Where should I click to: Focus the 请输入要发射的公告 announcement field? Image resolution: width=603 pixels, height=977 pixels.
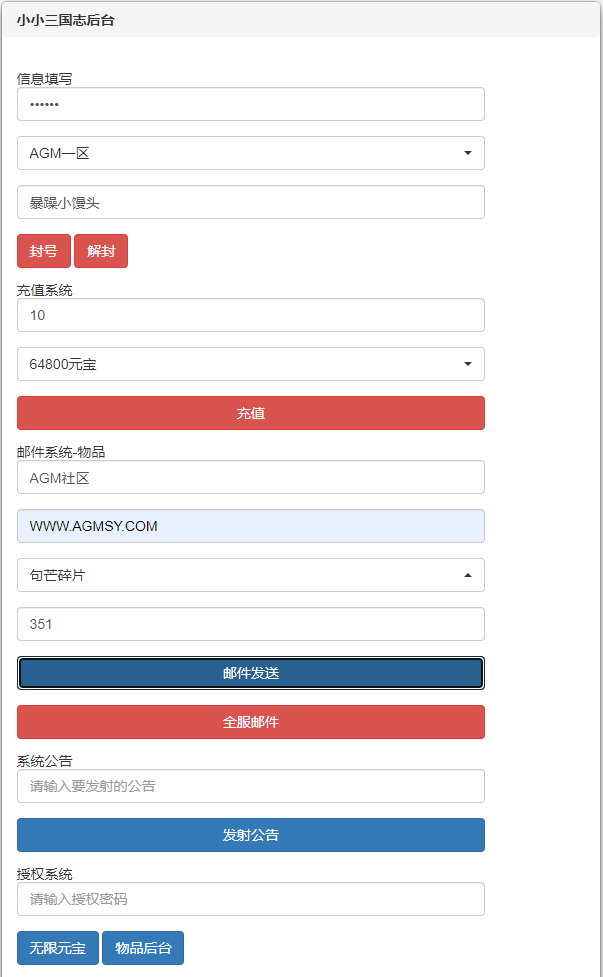(250, 786)
